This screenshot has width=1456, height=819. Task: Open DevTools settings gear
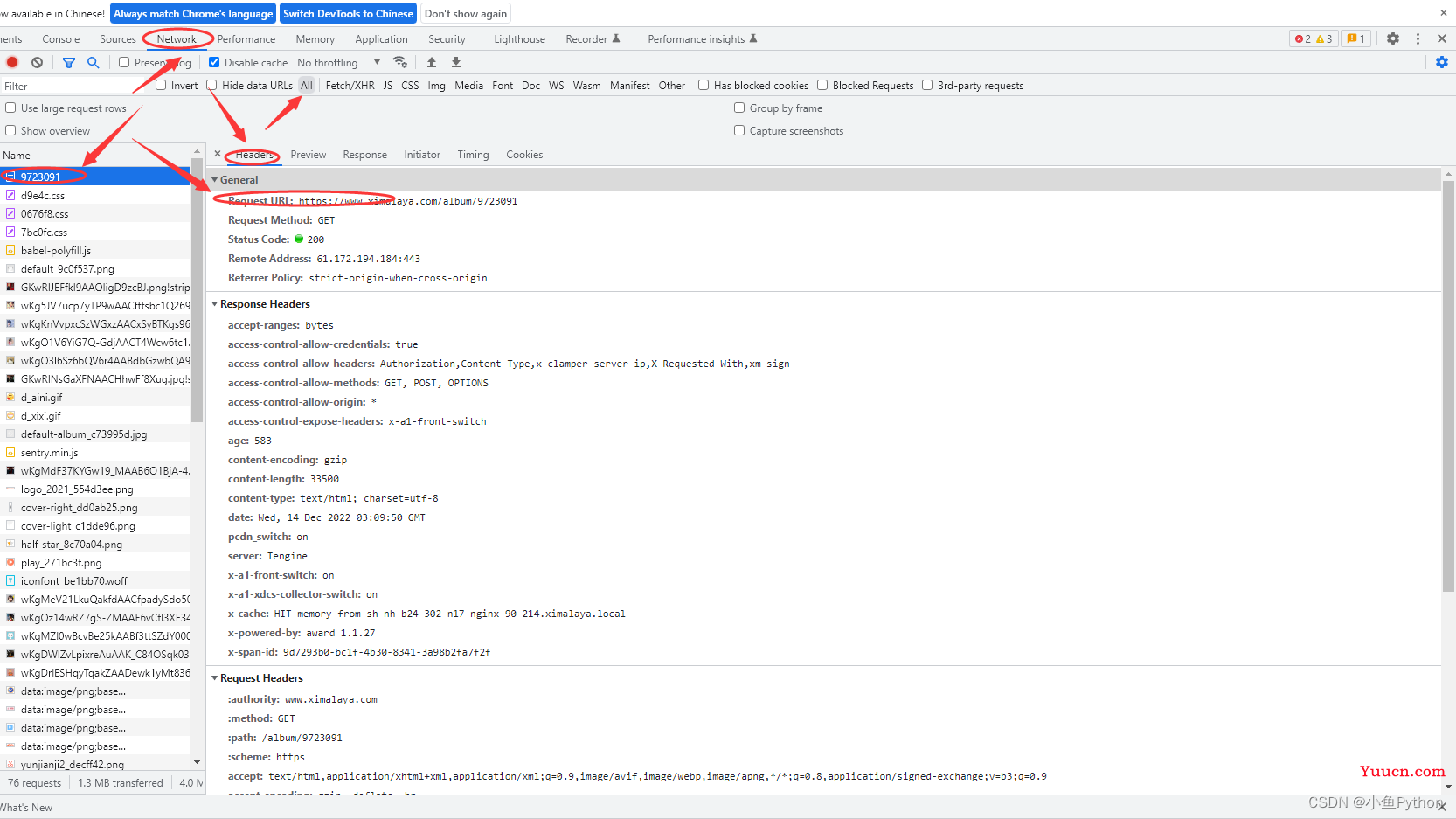click(1393, 38)
